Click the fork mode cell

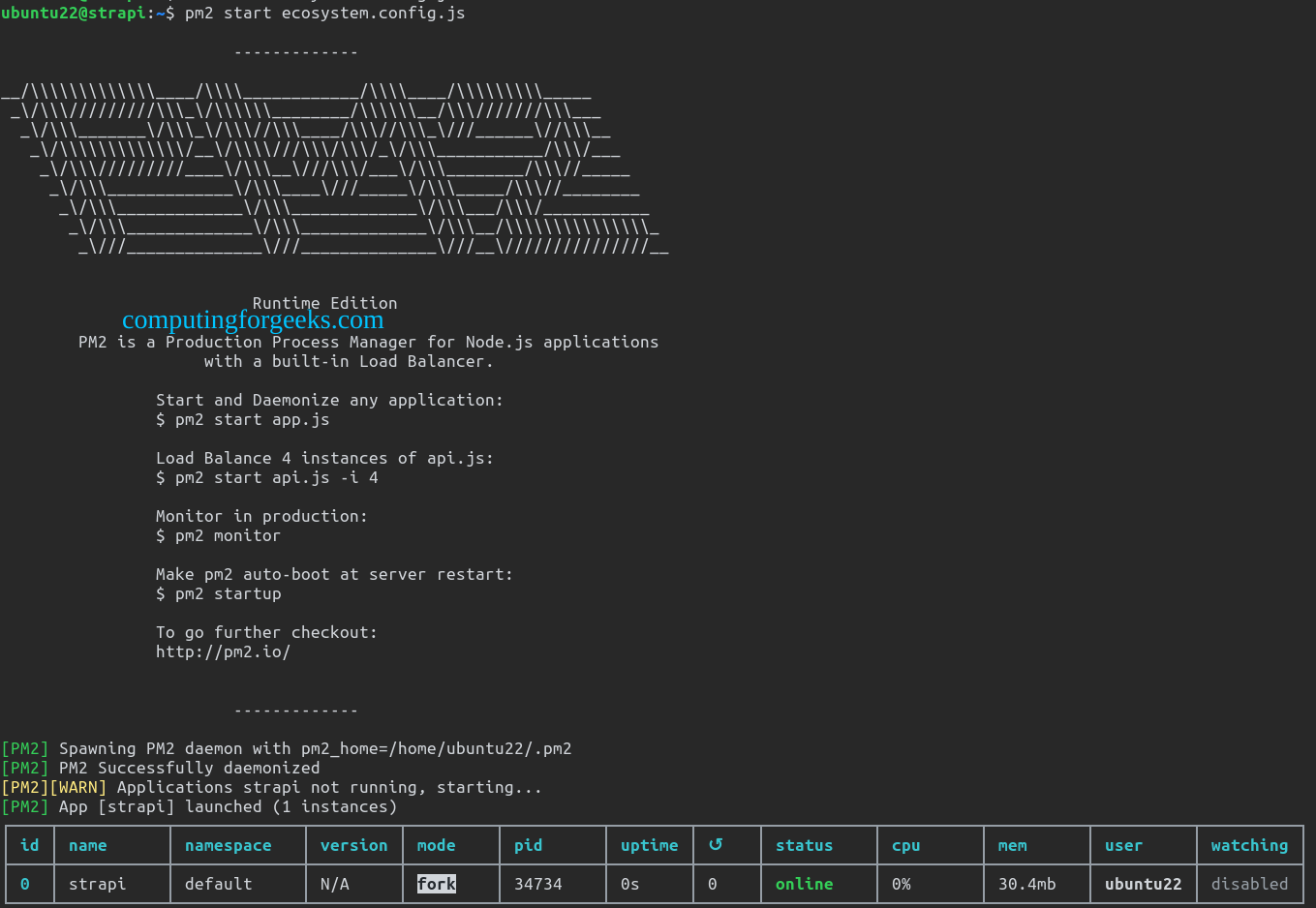point(436,884)
